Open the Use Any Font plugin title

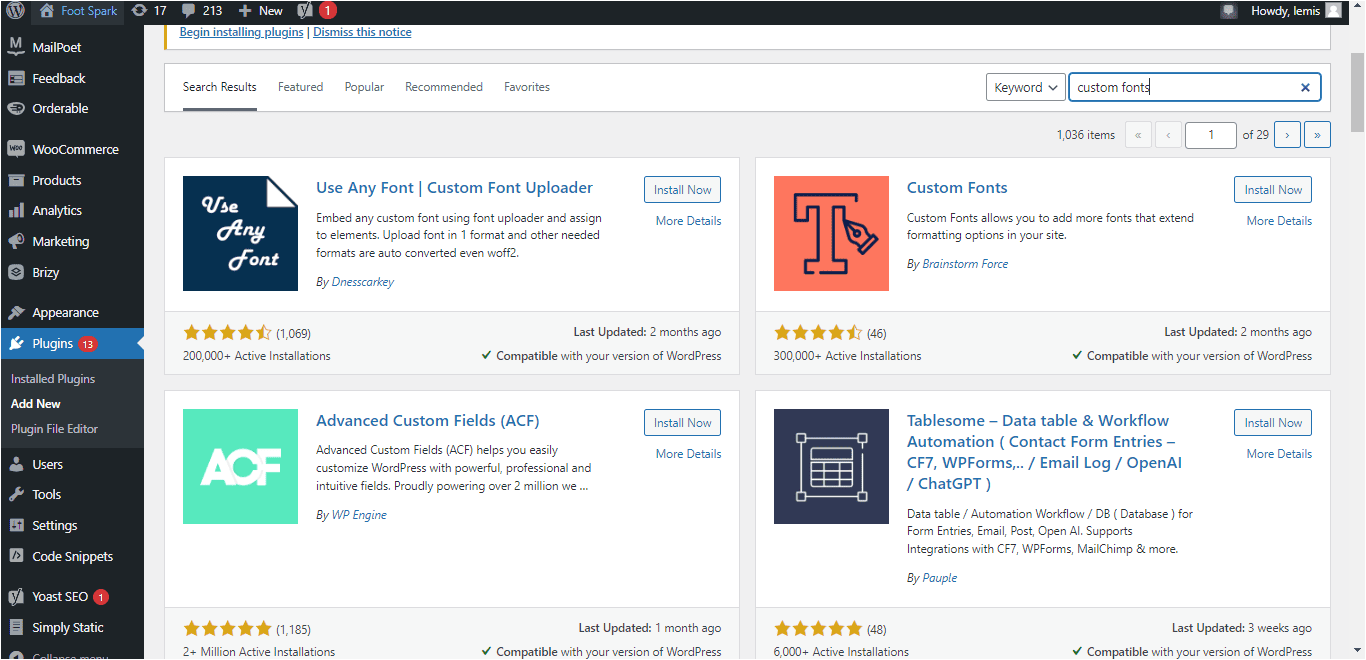pyautogui.click(x=454, y=188)
